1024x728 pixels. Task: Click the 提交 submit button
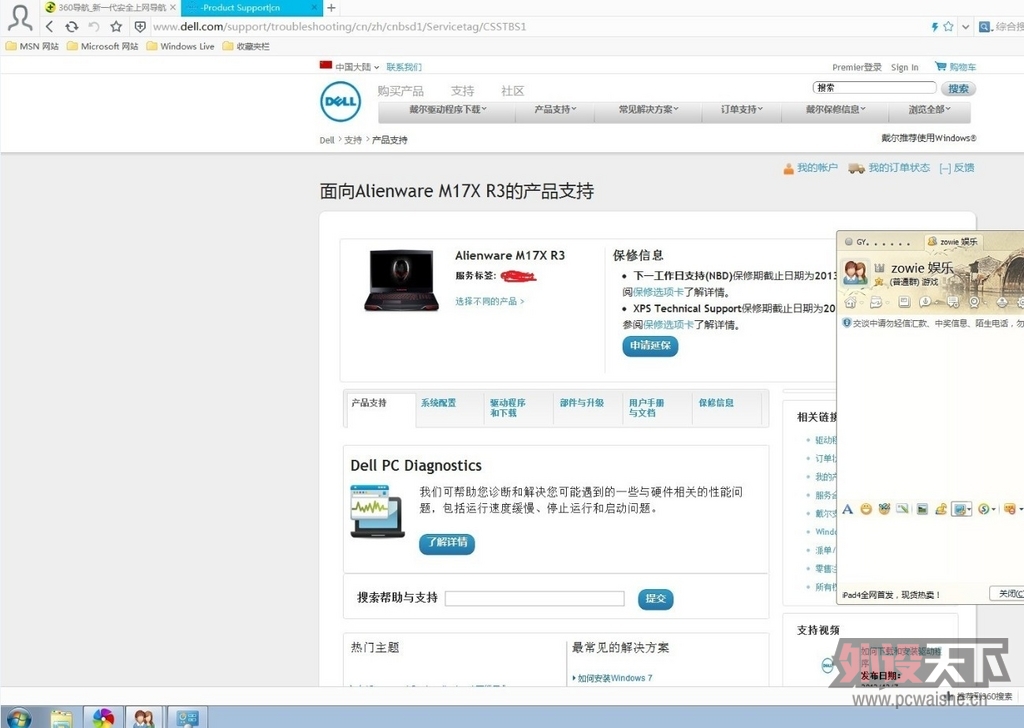tap(655, 599)
